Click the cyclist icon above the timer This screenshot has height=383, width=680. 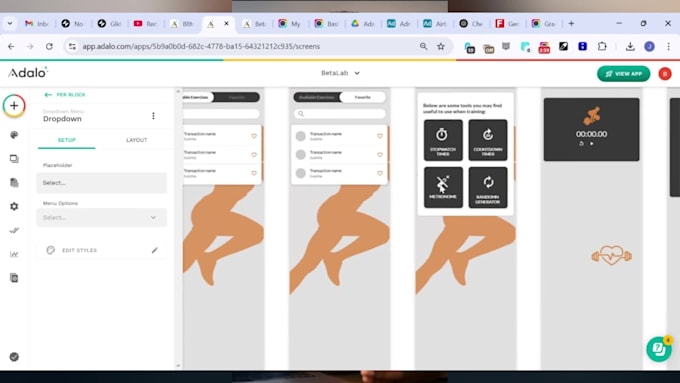tap(592, 116)
